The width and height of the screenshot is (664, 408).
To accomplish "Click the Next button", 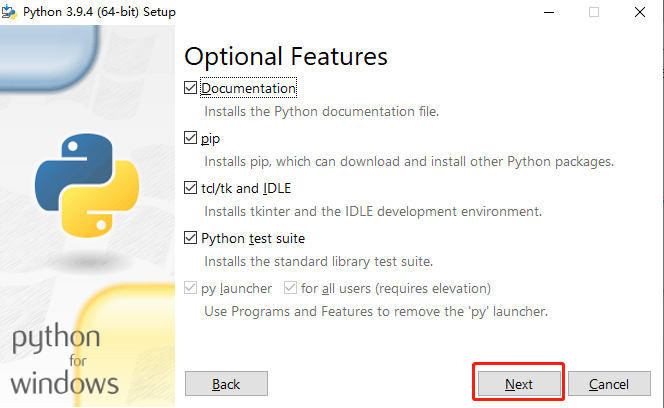I will point(519,384).
